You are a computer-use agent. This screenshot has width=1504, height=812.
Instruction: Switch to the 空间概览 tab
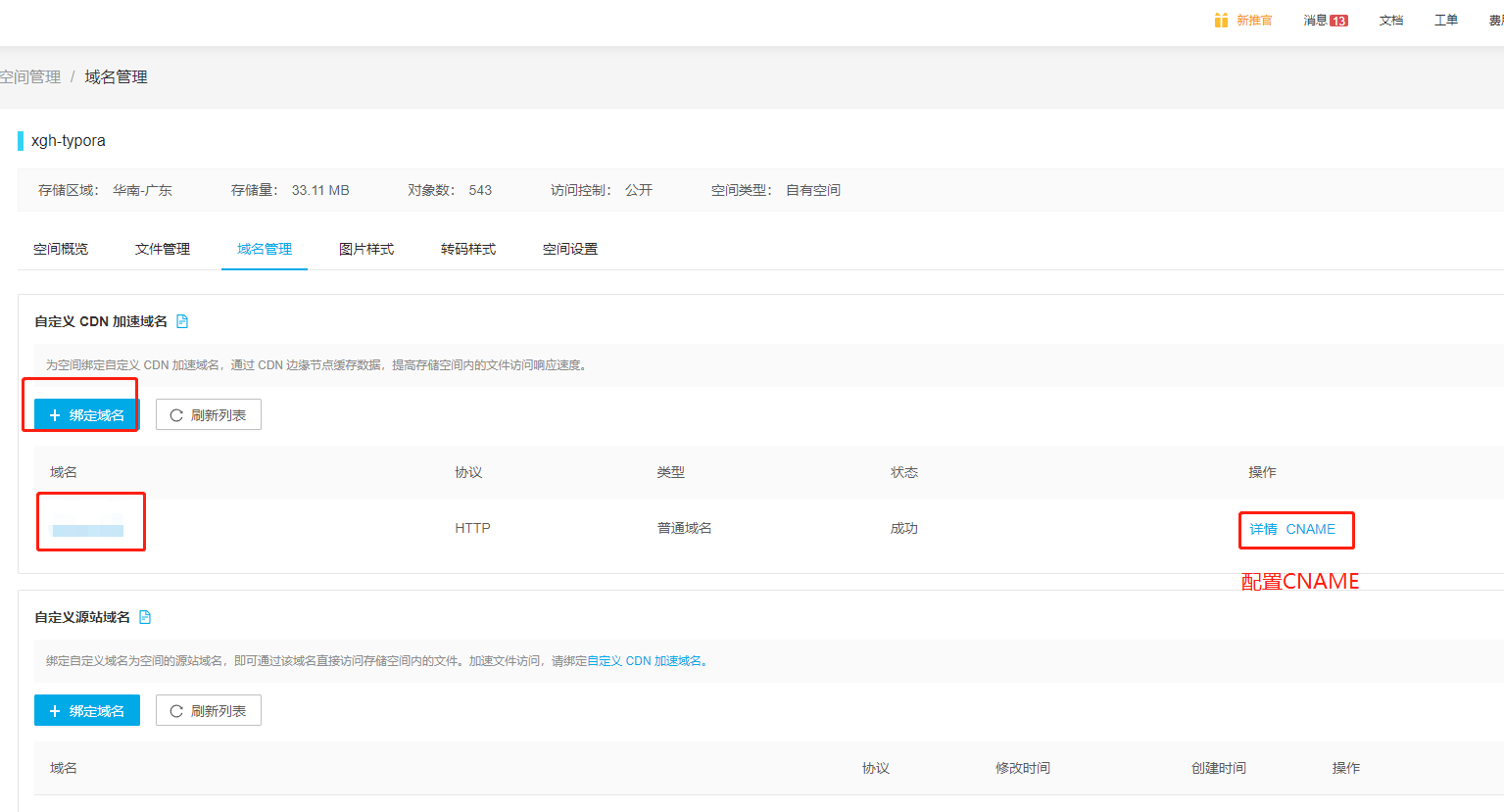click(x=61, y=249)
